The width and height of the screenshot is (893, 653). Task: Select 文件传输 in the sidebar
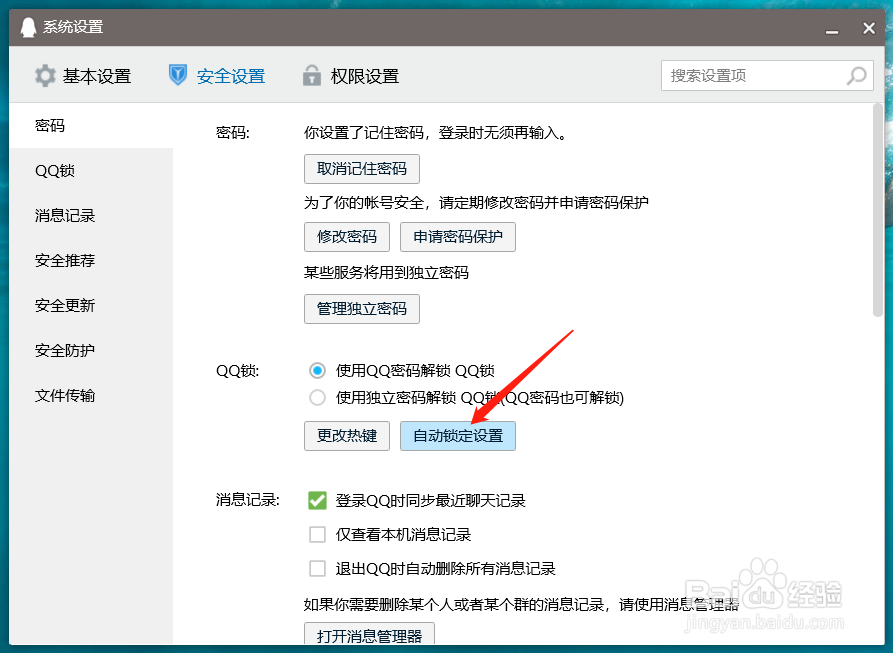pos(91,396)
